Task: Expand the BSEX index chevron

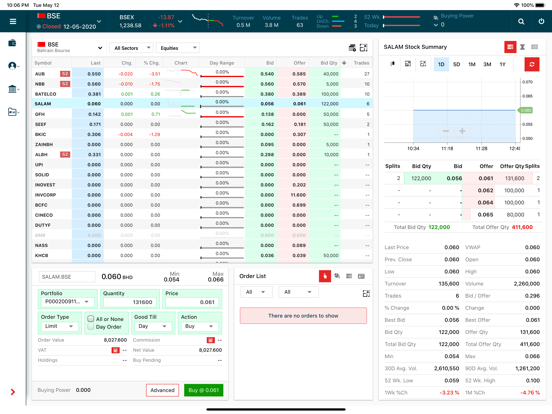Action: pos(180,21)
